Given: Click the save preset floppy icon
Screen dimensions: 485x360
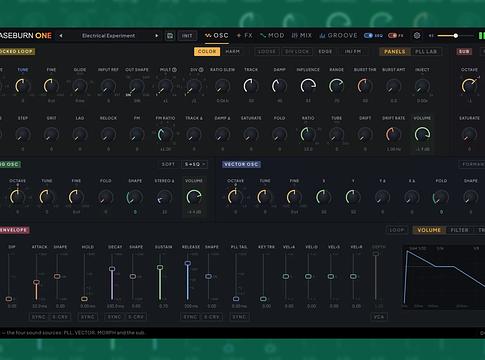Looking at the screenshot, I should tap(170, 36).
